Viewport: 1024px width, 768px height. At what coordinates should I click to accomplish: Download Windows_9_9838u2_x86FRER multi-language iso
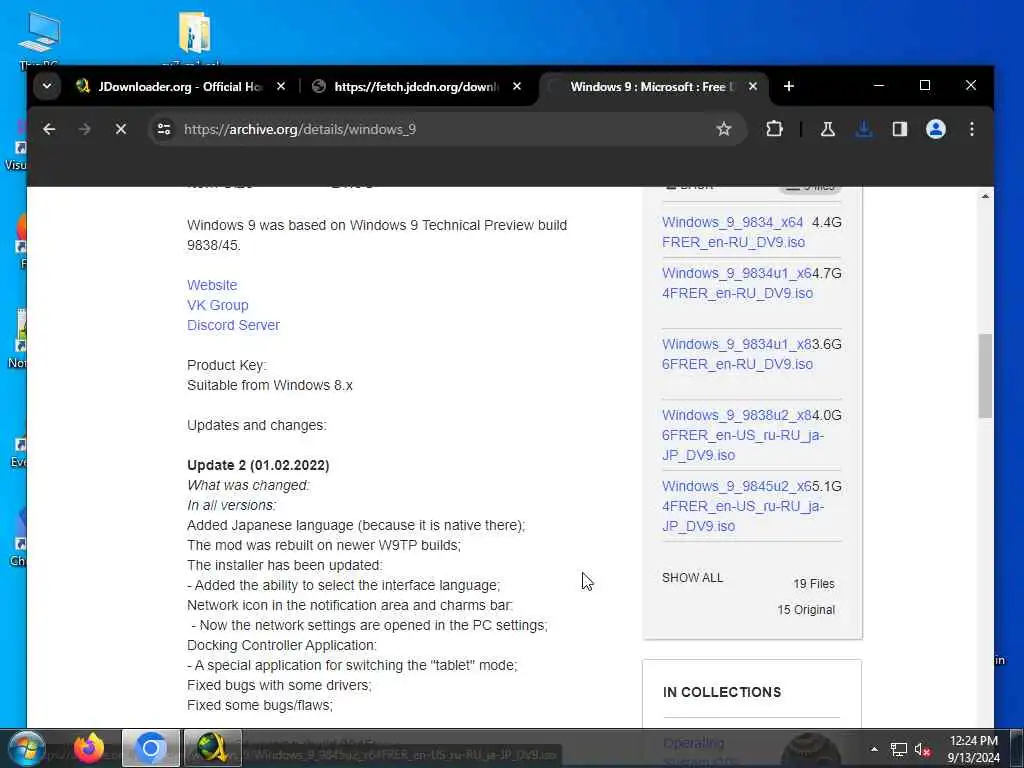[743, 435]
